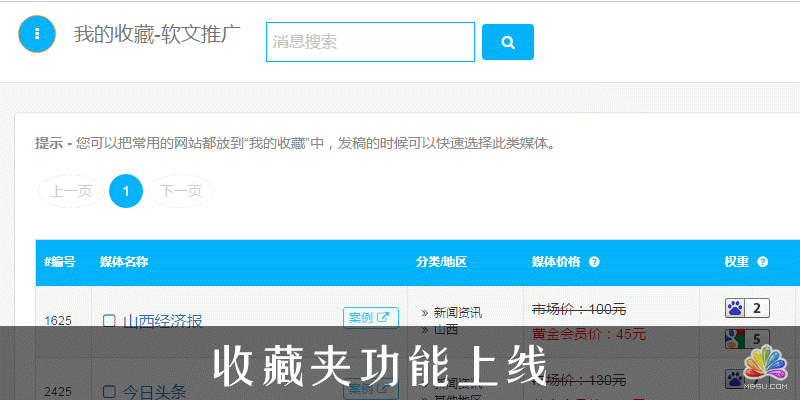Click the colorful weight icon showing 5

pyautogui.click(x=747, y=338)
